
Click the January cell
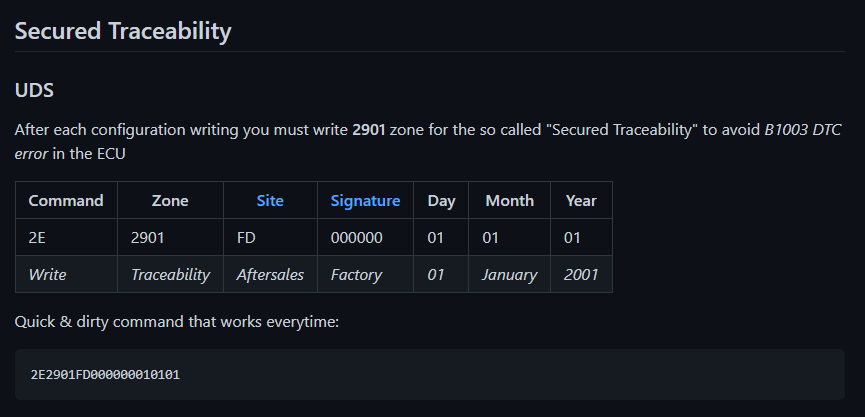coord(510,274)
